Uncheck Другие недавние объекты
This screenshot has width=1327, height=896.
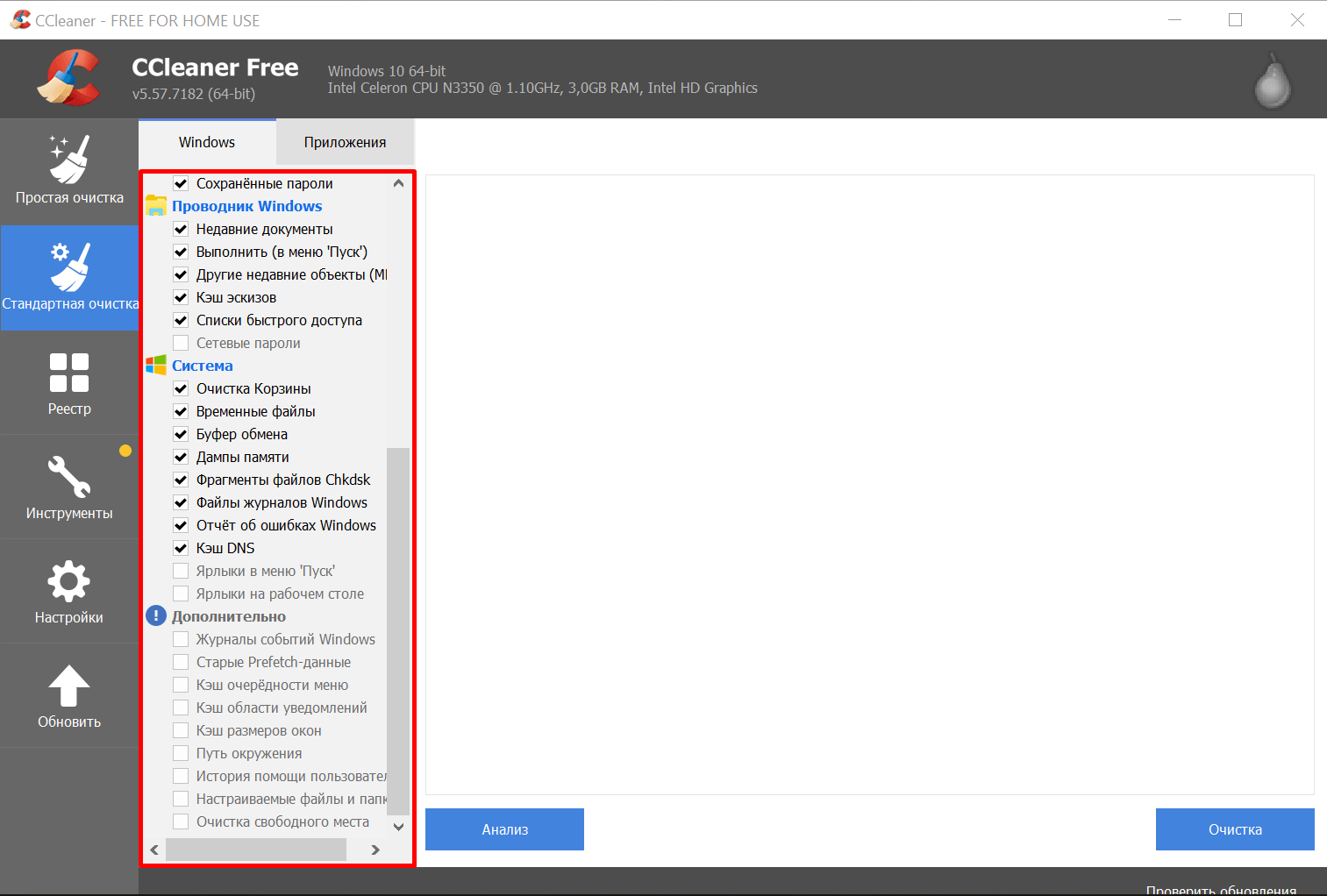click(x=181, y=274)
